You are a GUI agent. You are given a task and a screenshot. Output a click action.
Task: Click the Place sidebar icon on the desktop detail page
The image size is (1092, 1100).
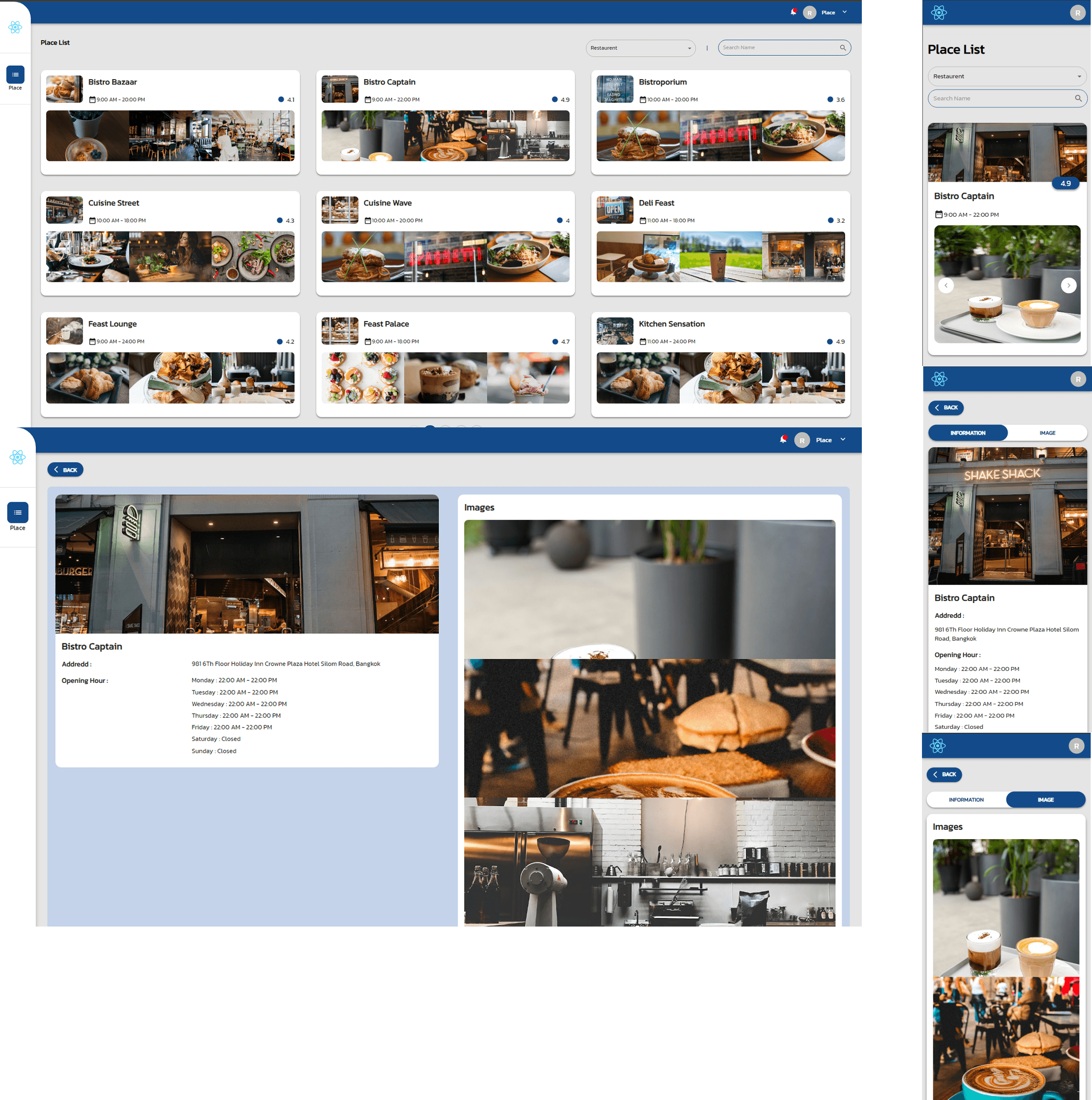18,513
